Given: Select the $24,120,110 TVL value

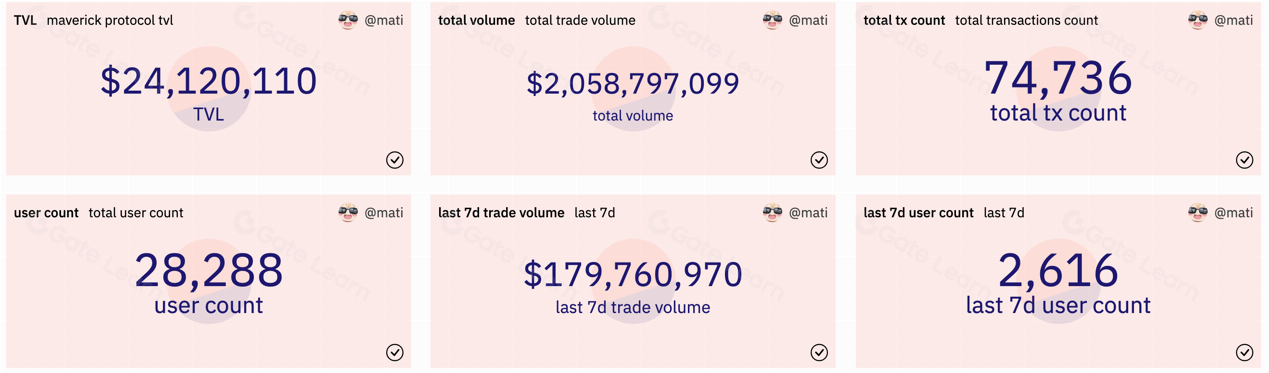Looking at the screenshot, I should [x=208, y=81].
